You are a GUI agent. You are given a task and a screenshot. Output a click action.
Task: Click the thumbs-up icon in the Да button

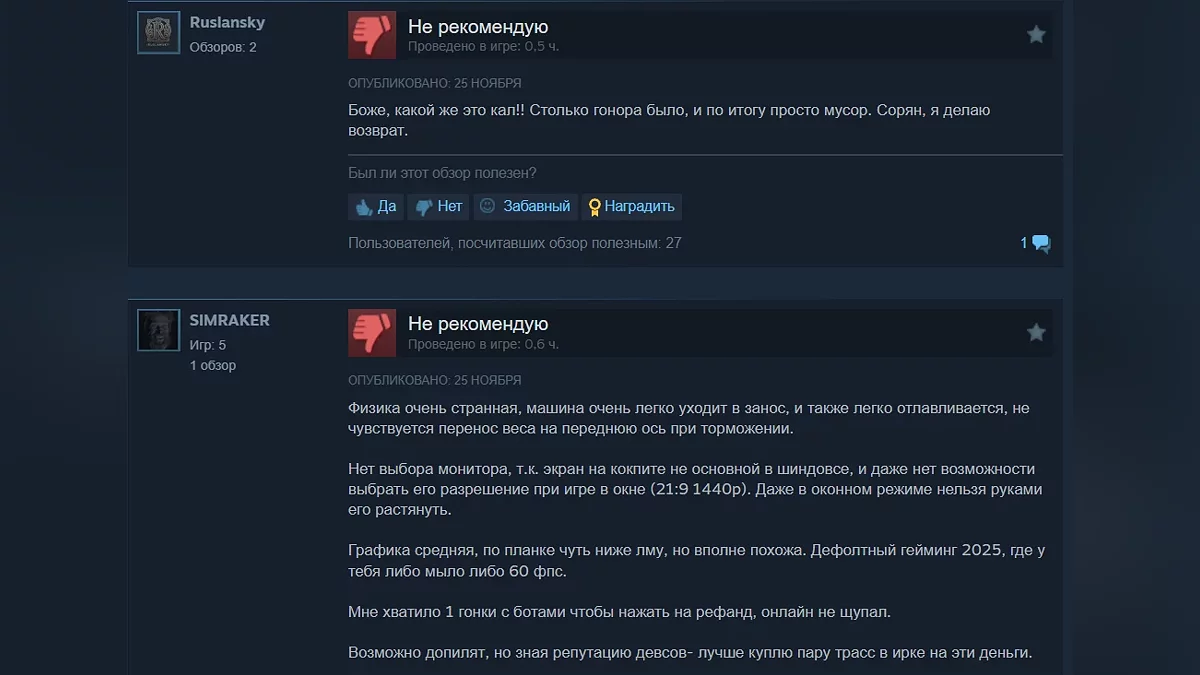[365, 207]
